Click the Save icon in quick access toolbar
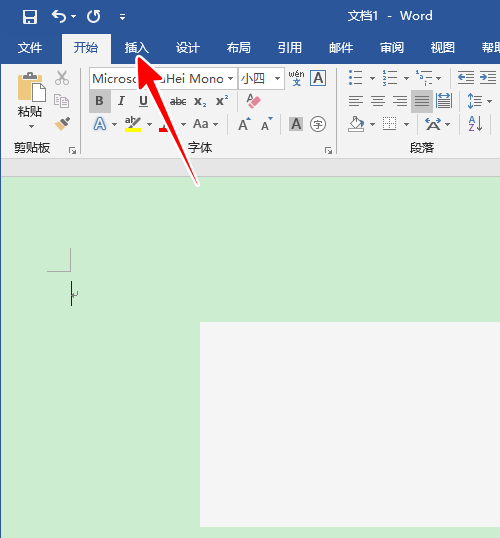The image size is (500, 538). pyautogui.click(x=30, y=16)
